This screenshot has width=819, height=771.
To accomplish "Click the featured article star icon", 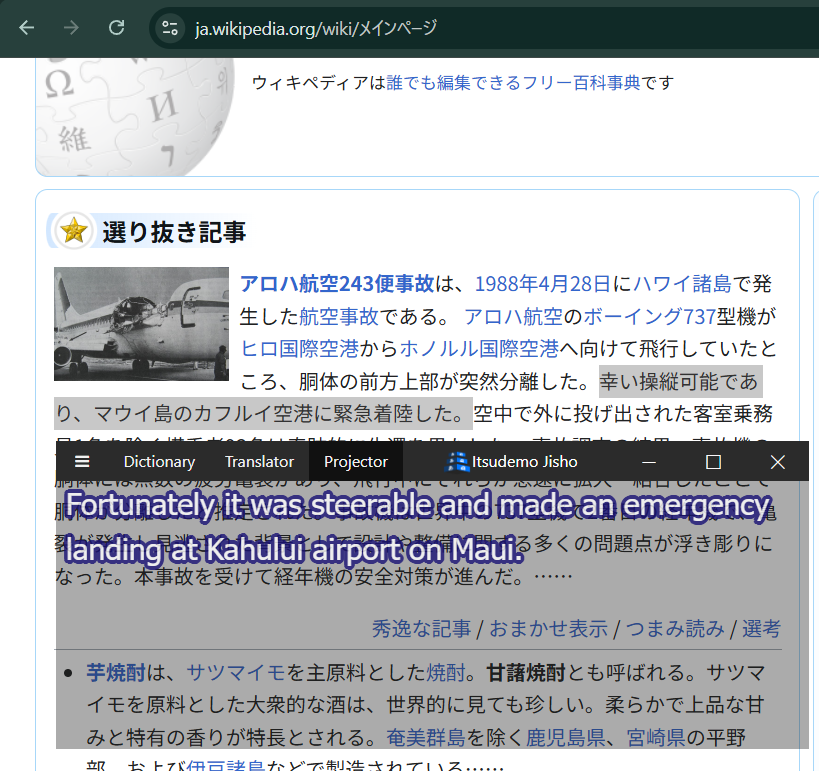I will 74,230.
